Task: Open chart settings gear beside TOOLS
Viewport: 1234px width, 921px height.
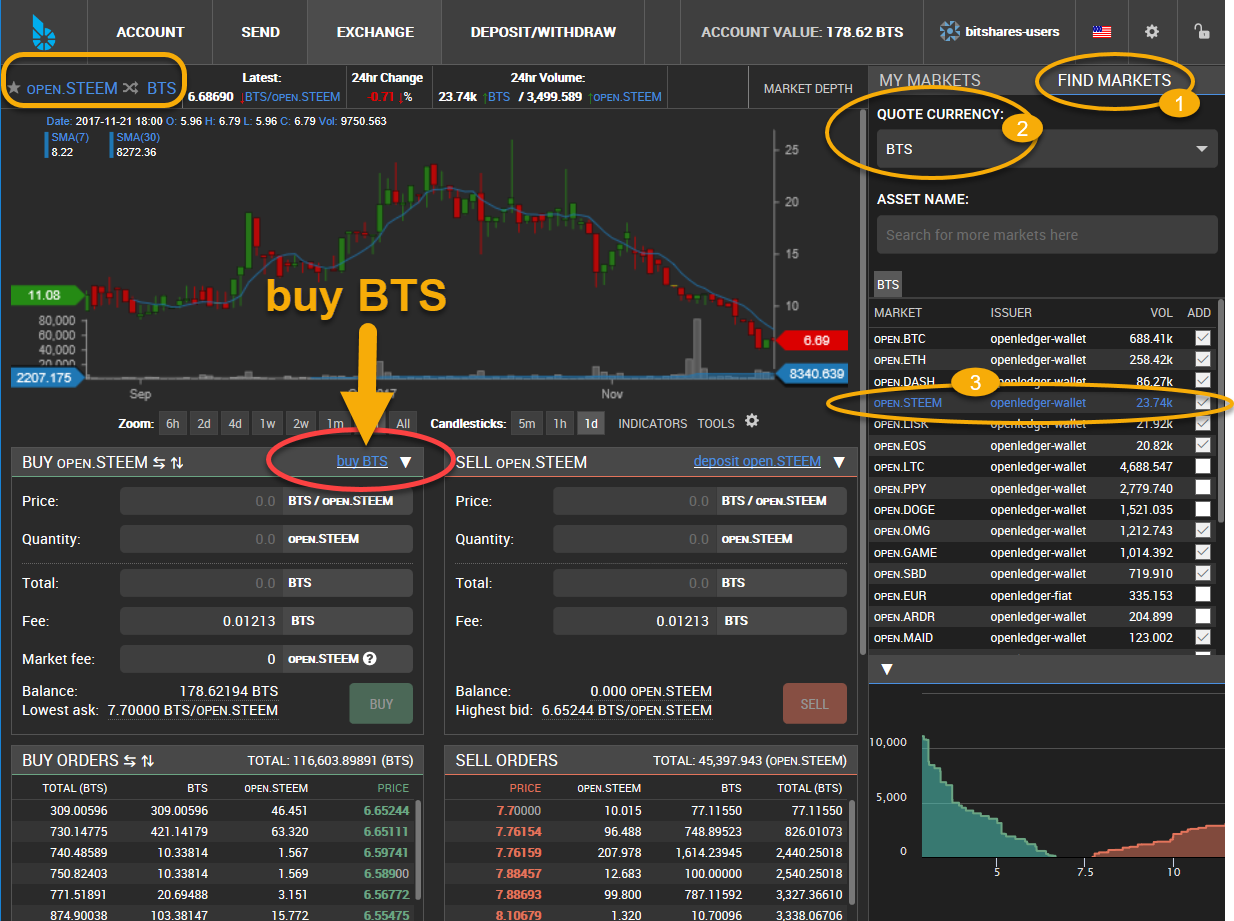Action: (x=752, y=421)
